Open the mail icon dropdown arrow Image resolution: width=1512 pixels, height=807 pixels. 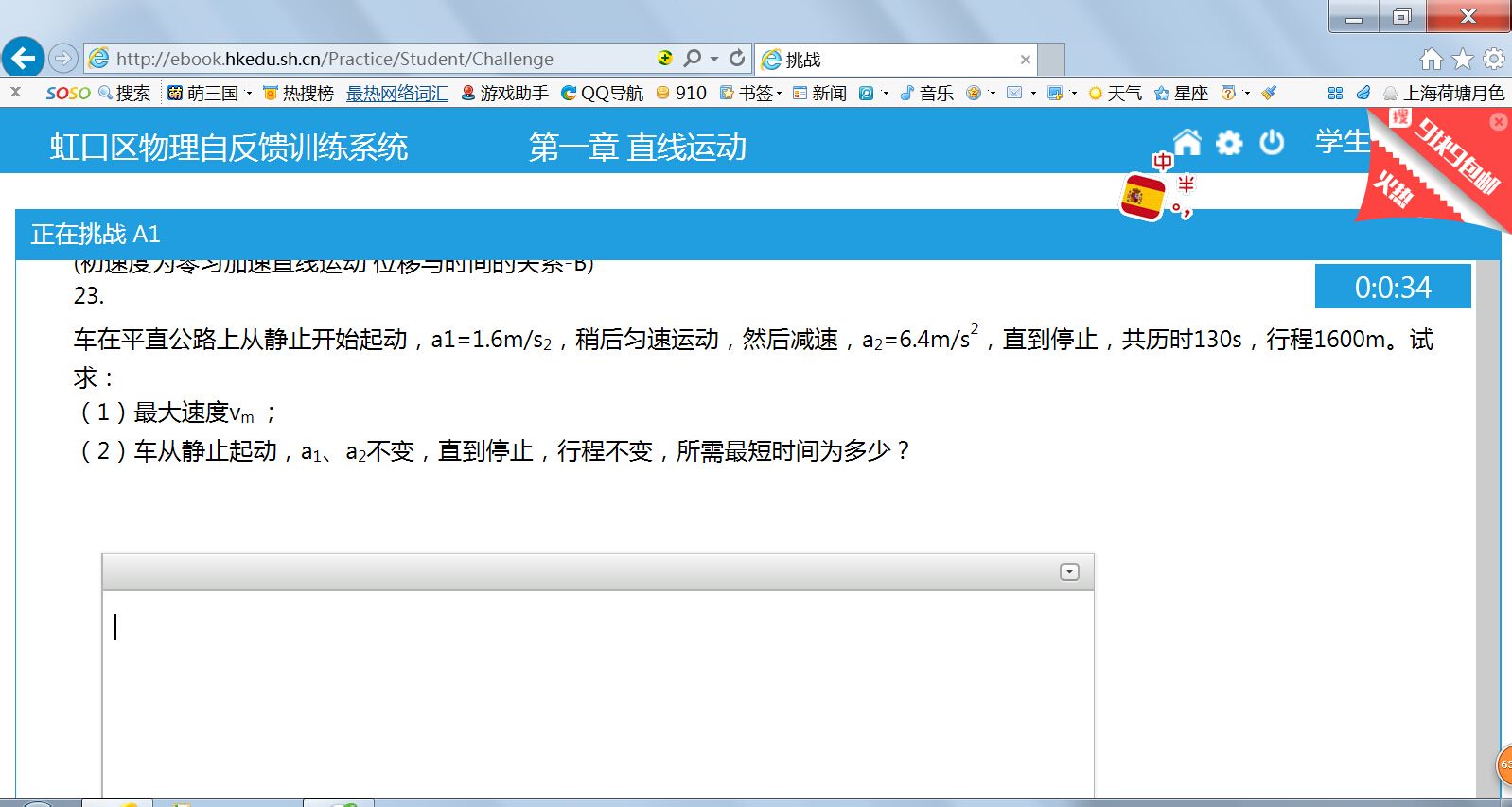[x=1032, y=93]
